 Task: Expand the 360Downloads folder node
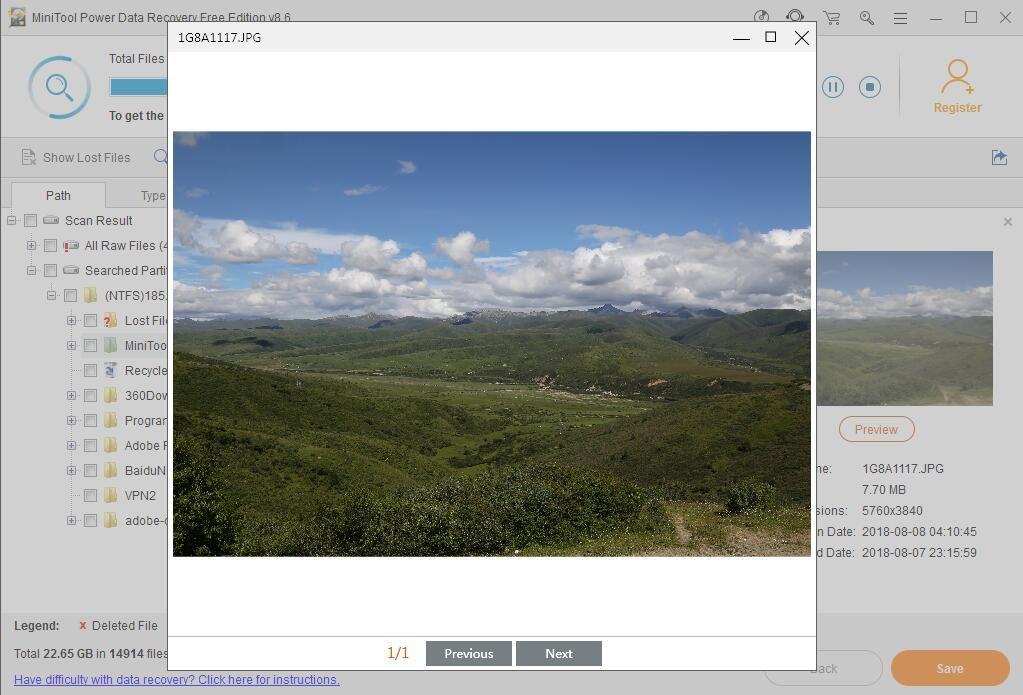(71, 396)
